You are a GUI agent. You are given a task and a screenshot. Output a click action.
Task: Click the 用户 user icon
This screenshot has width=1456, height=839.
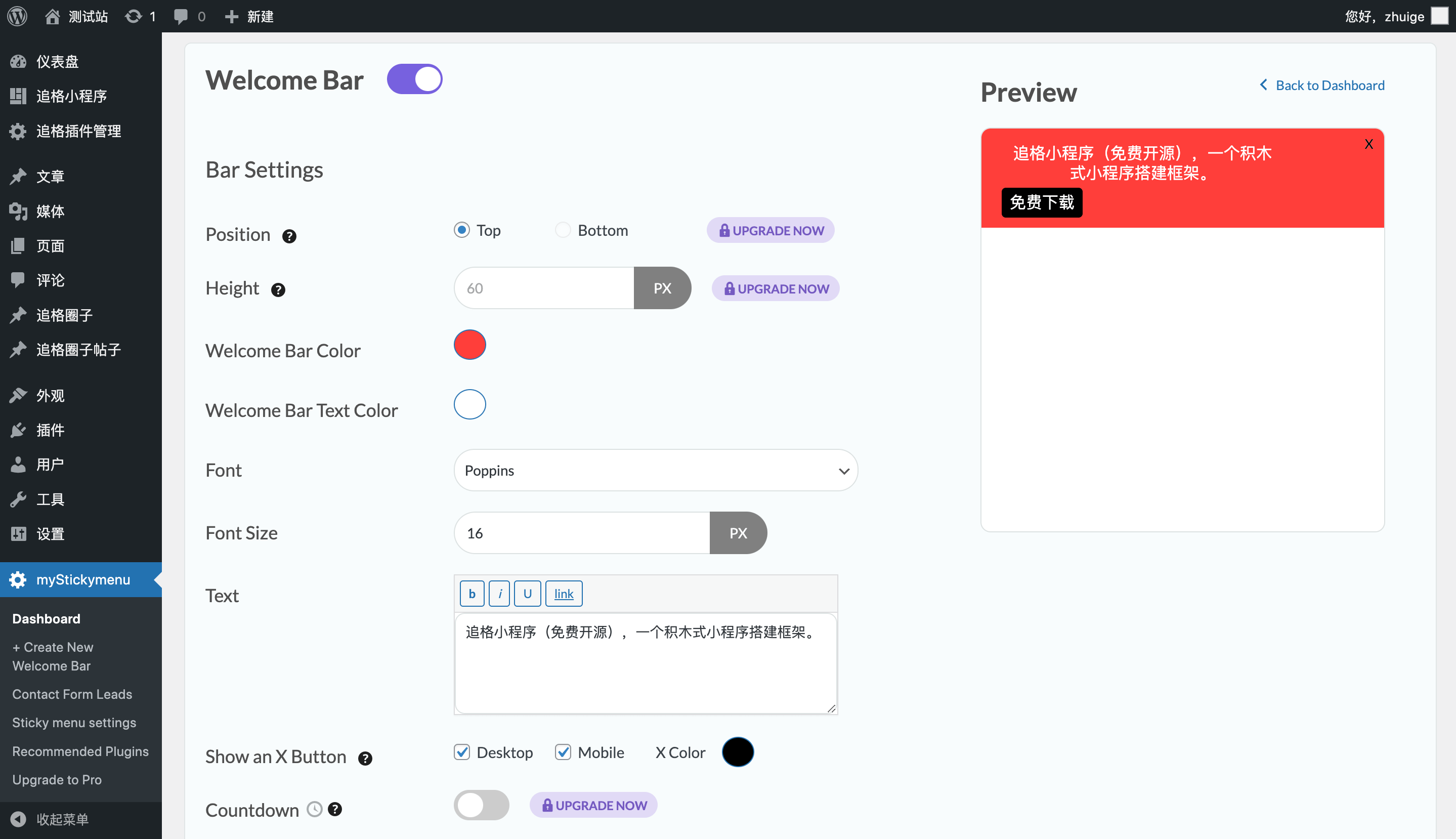coord(18,465)
